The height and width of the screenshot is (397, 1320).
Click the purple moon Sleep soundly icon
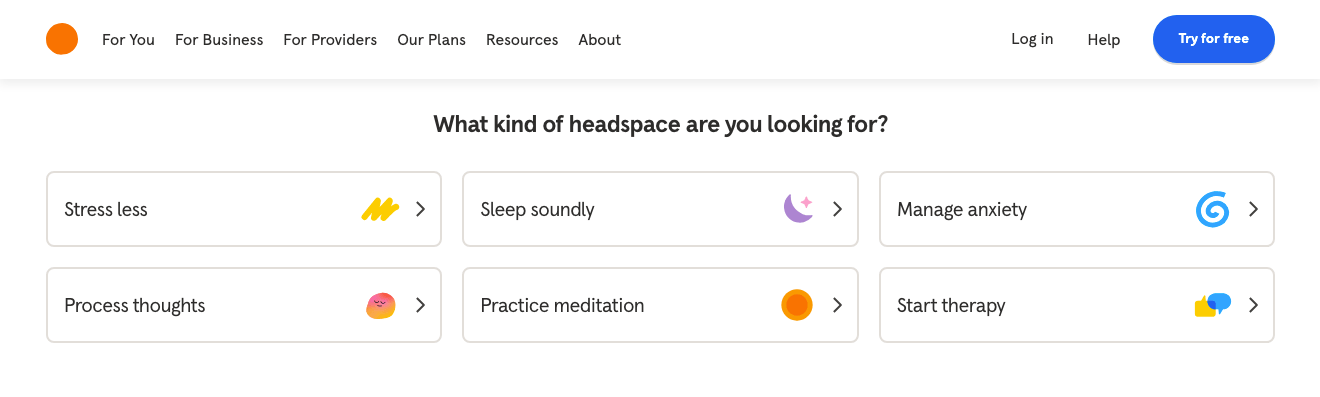pyautogui.click(x=798, y=208)
